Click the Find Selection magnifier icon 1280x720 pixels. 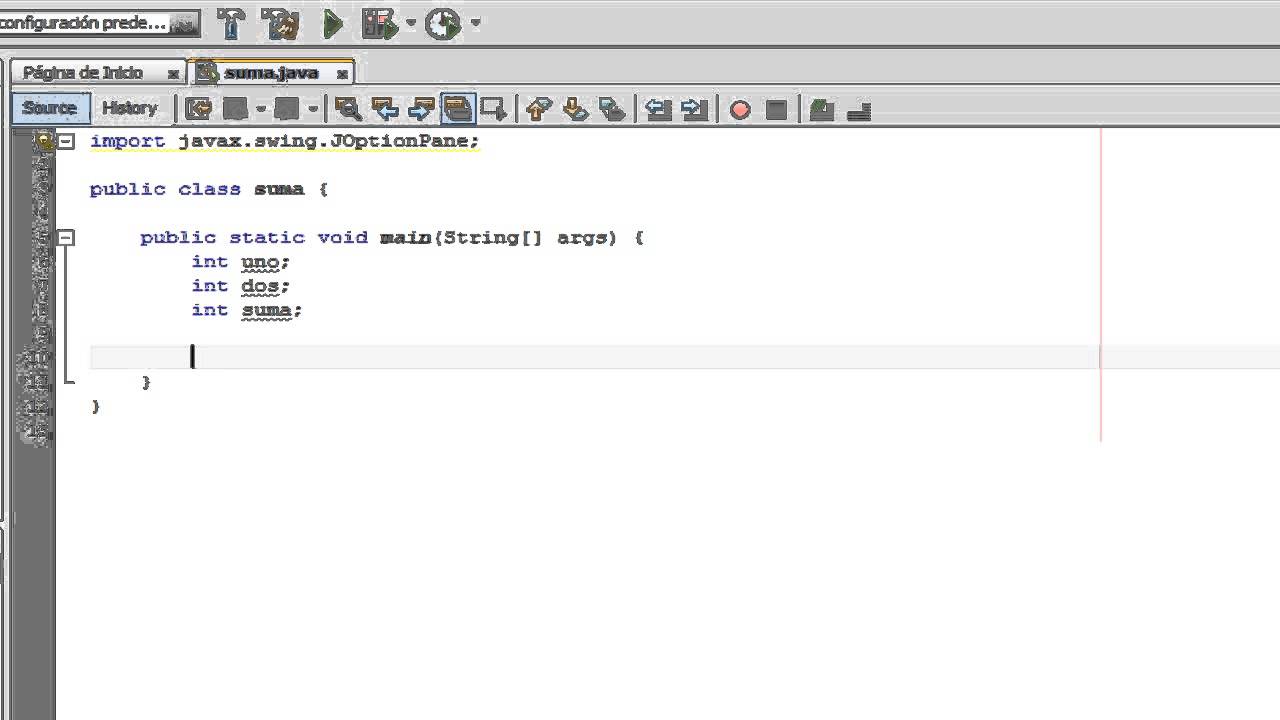coord(348,109)
